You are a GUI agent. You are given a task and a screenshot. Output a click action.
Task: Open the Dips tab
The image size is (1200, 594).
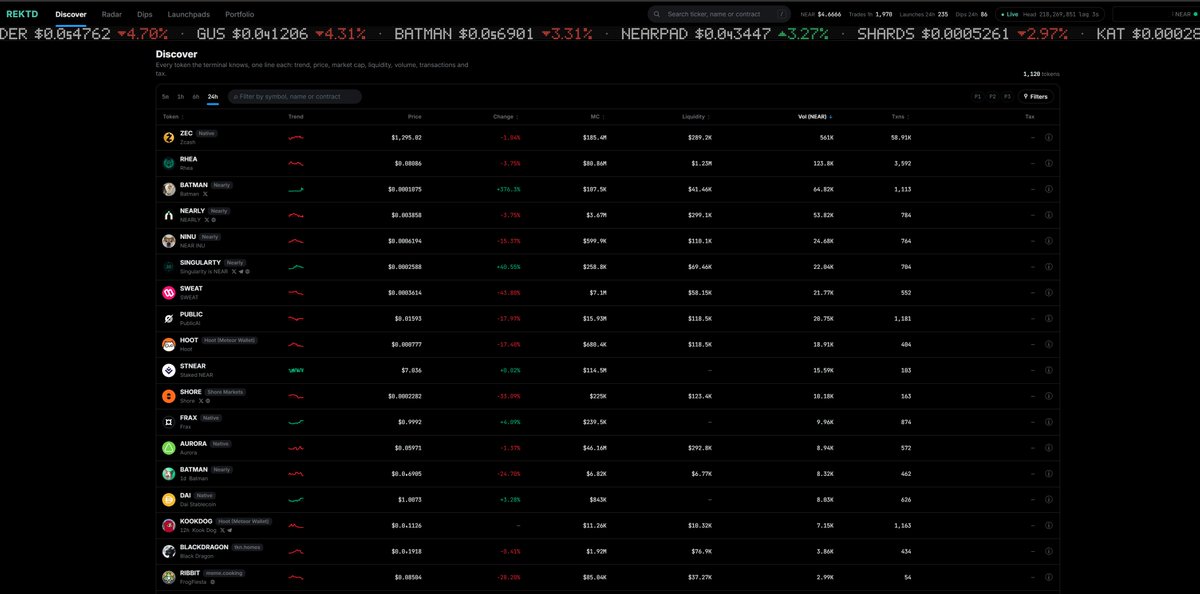click(145, 15)
